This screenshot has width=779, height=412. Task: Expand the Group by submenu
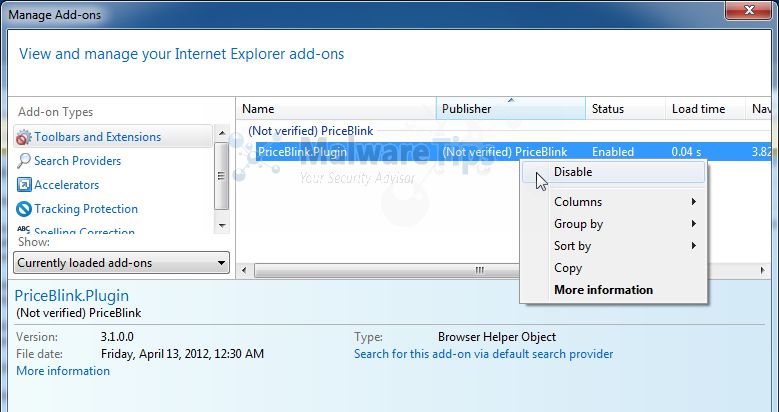click(x=614, y=224)
